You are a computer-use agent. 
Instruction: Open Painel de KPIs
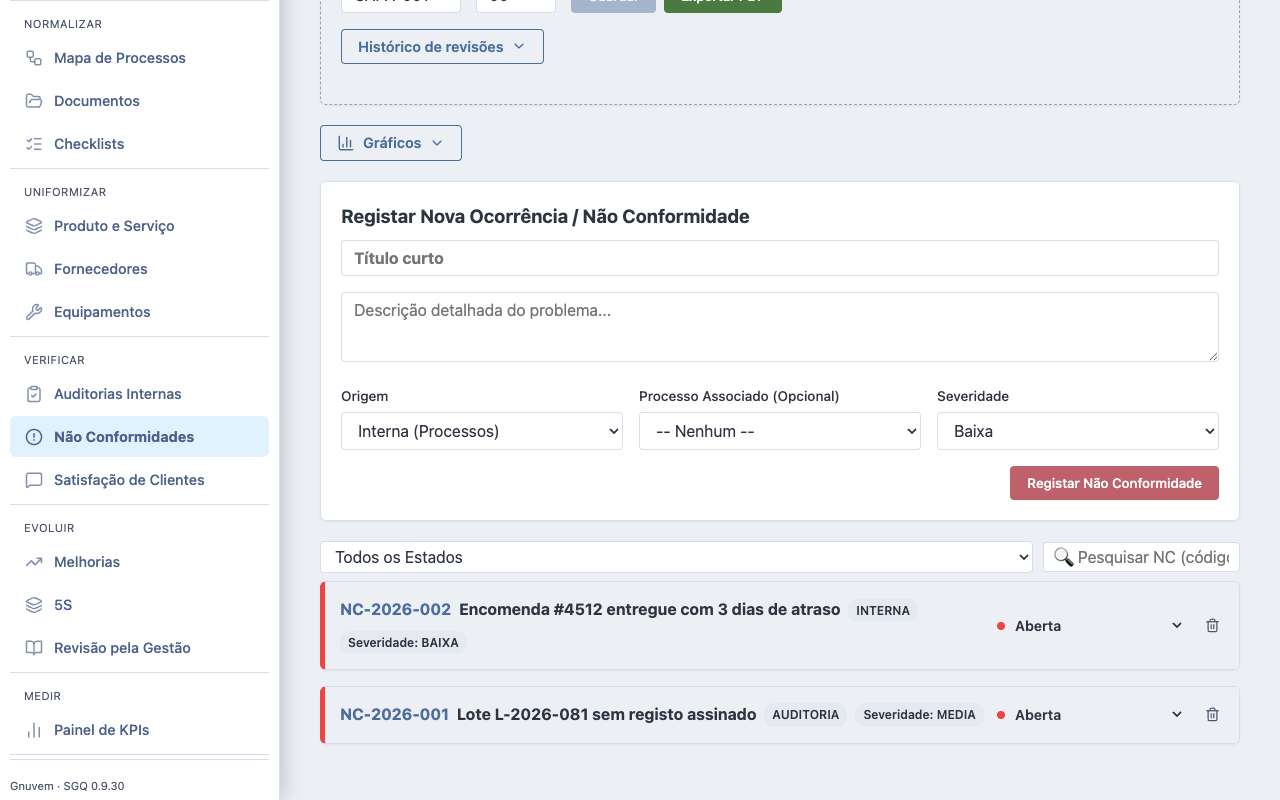[139, 730]
